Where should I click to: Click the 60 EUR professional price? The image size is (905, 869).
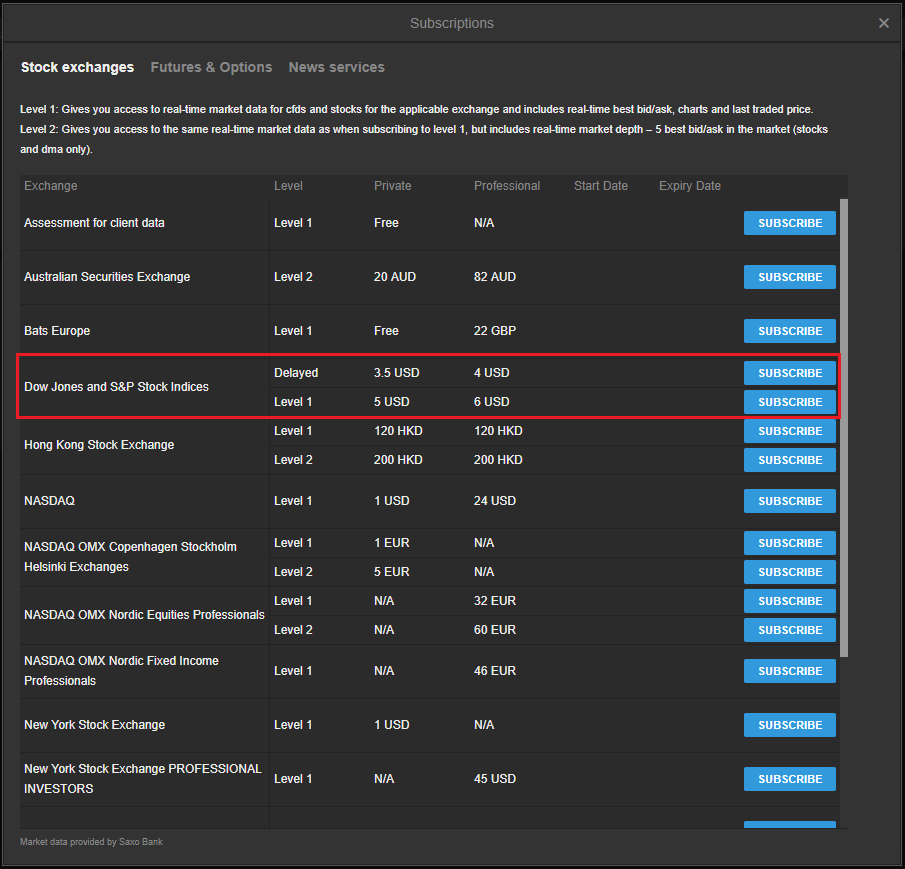coord(495,630)
